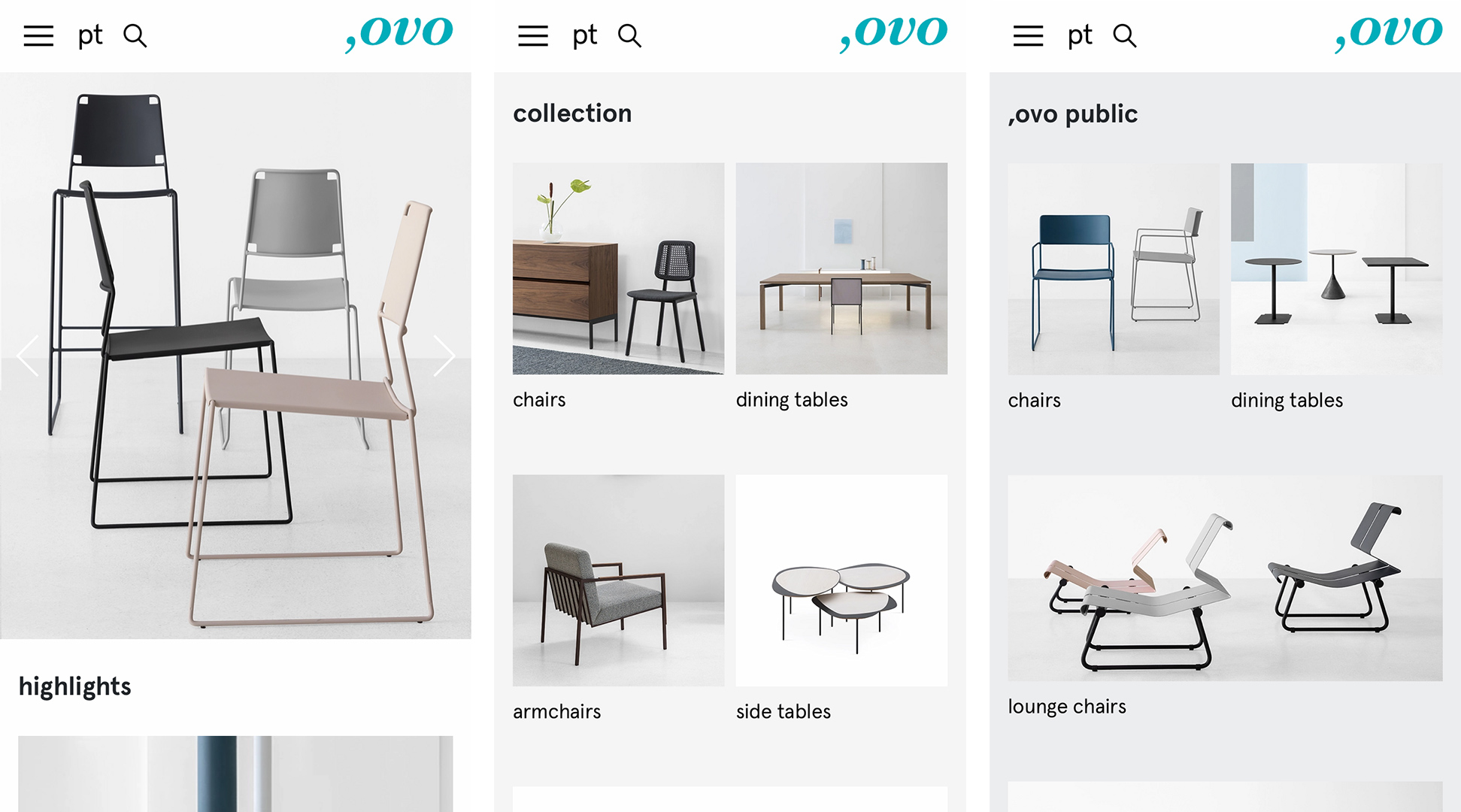Click ,ovo logo above the collection heading

[894, 34]
